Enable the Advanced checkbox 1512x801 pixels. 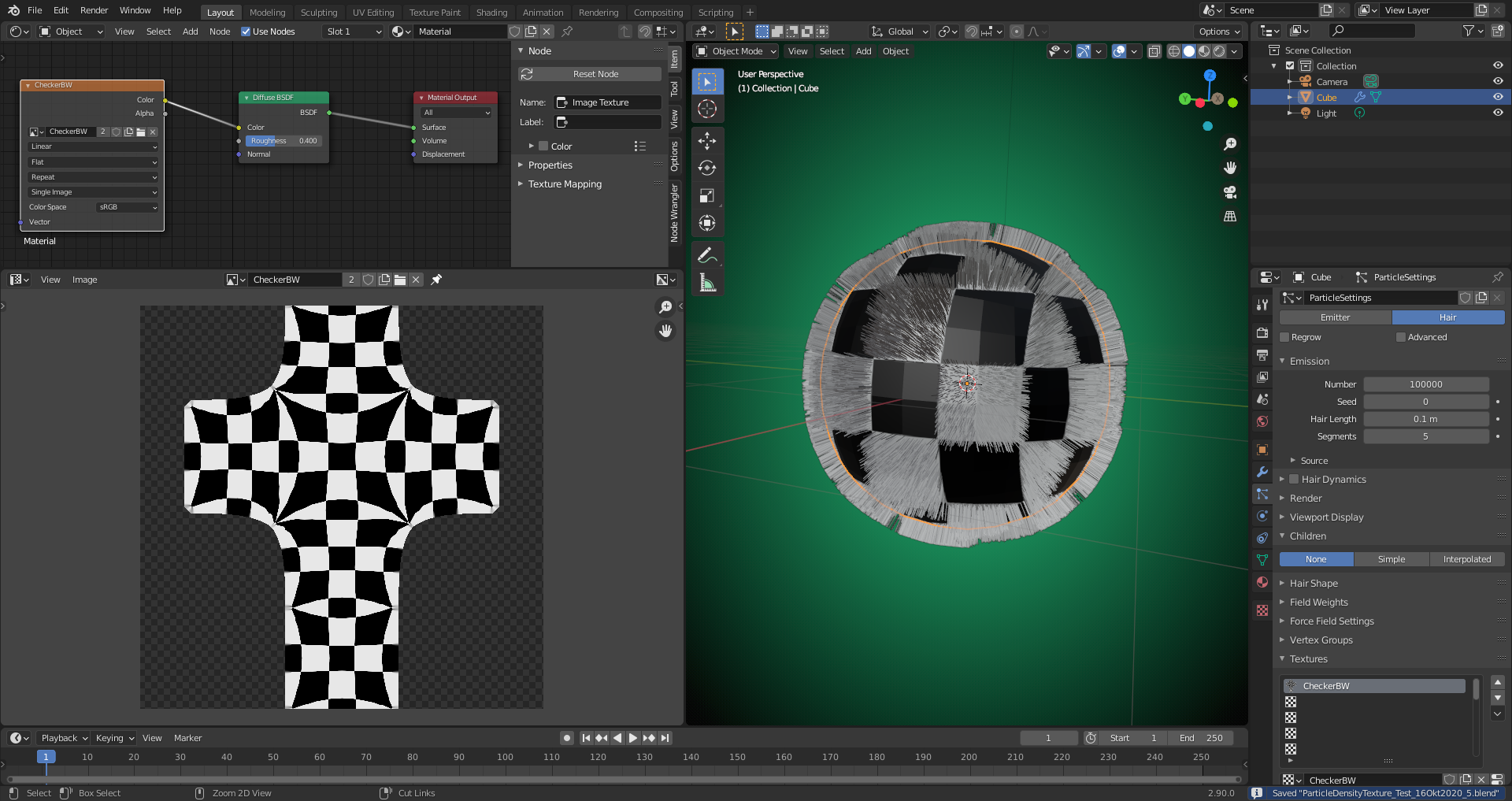[x=1401, y=337]
